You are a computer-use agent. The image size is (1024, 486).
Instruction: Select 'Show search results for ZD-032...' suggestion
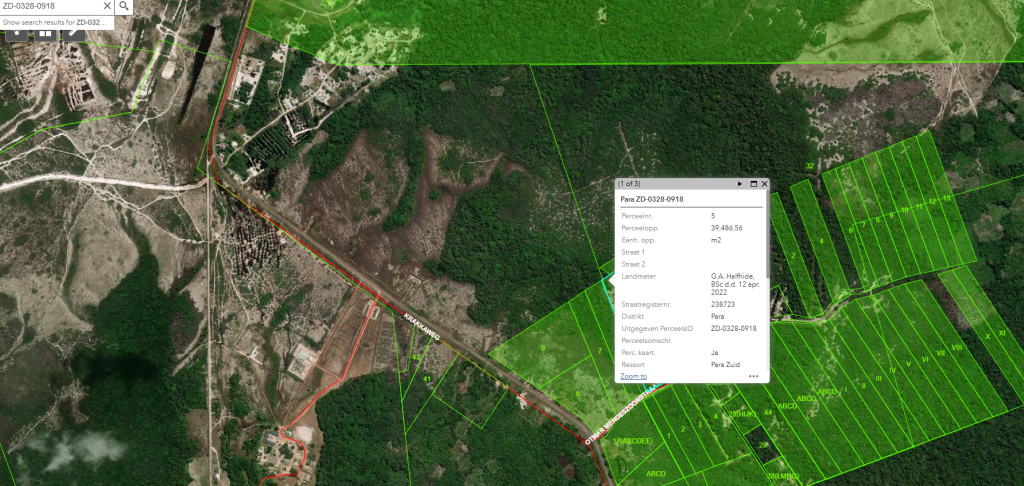(55, 21)
